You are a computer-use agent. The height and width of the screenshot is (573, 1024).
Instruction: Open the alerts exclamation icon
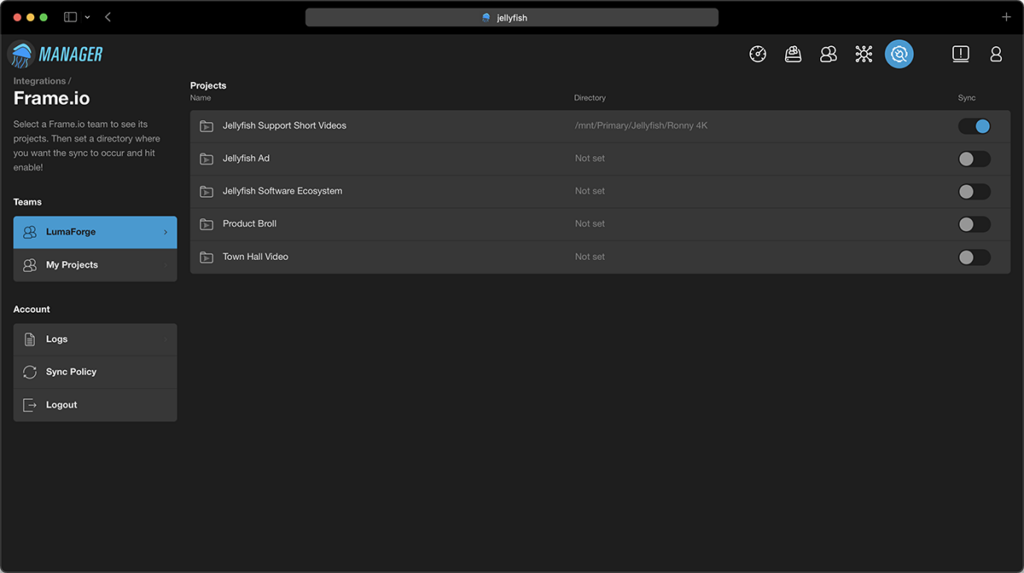tap(960, 54)
